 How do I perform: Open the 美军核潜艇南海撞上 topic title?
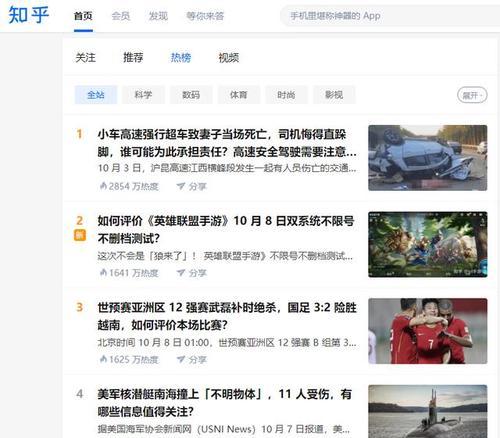225,403
